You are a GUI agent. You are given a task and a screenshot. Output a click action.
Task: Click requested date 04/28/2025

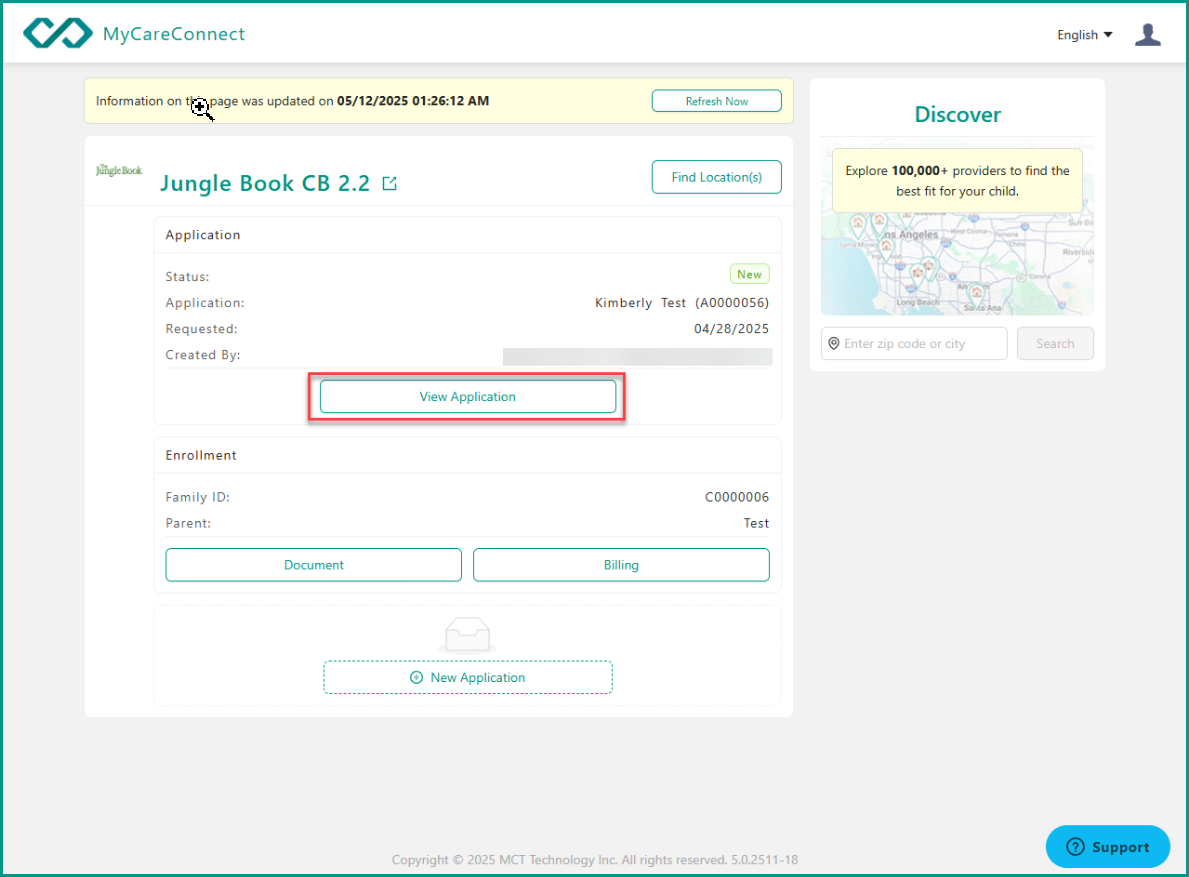click(731, 329)
